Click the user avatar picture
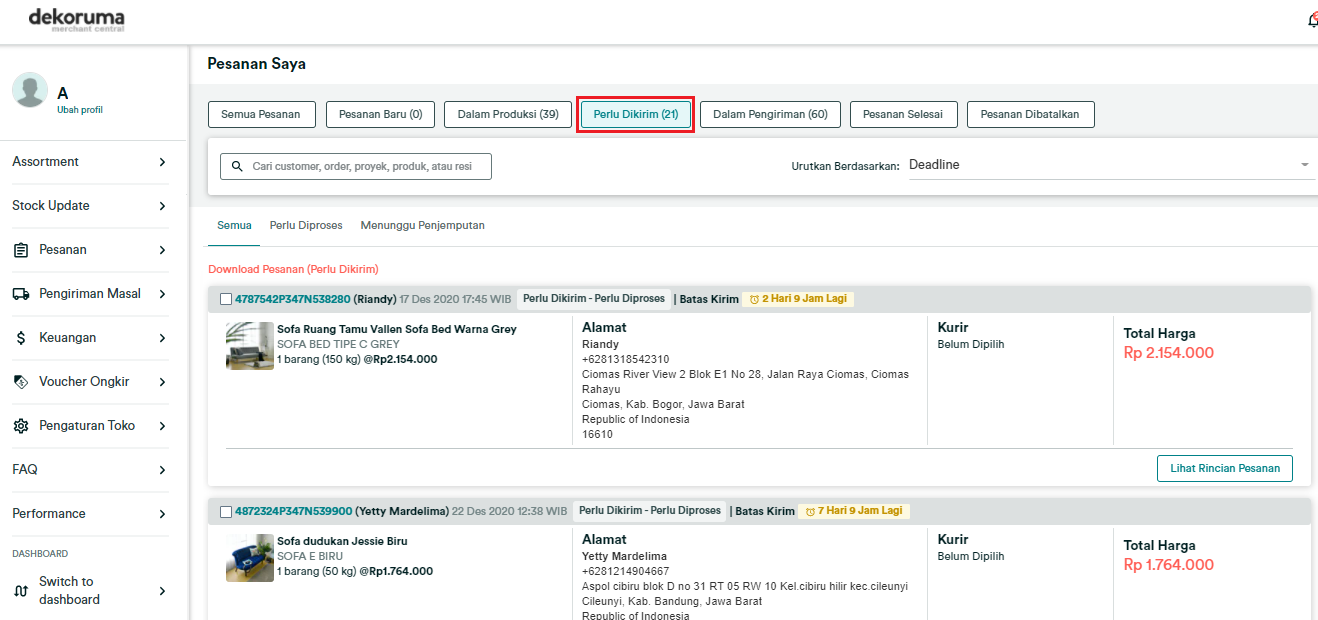 pyautogui.click(x=30, y=90)
